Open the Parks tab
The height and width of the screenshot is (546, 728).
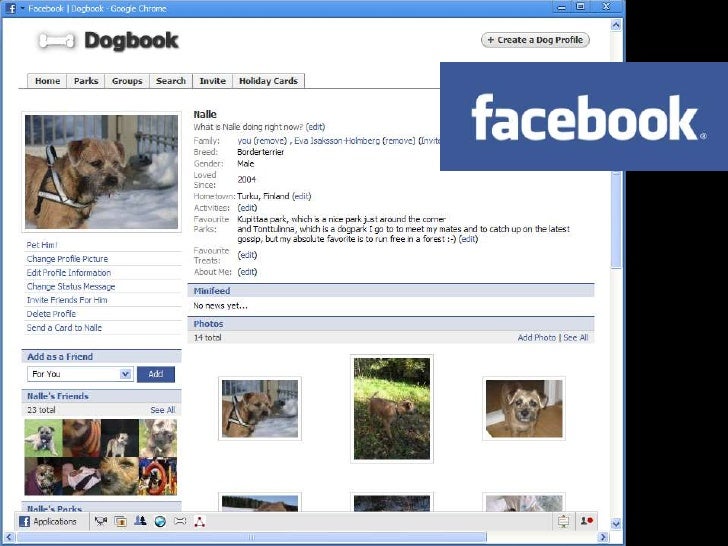point(86,81)
